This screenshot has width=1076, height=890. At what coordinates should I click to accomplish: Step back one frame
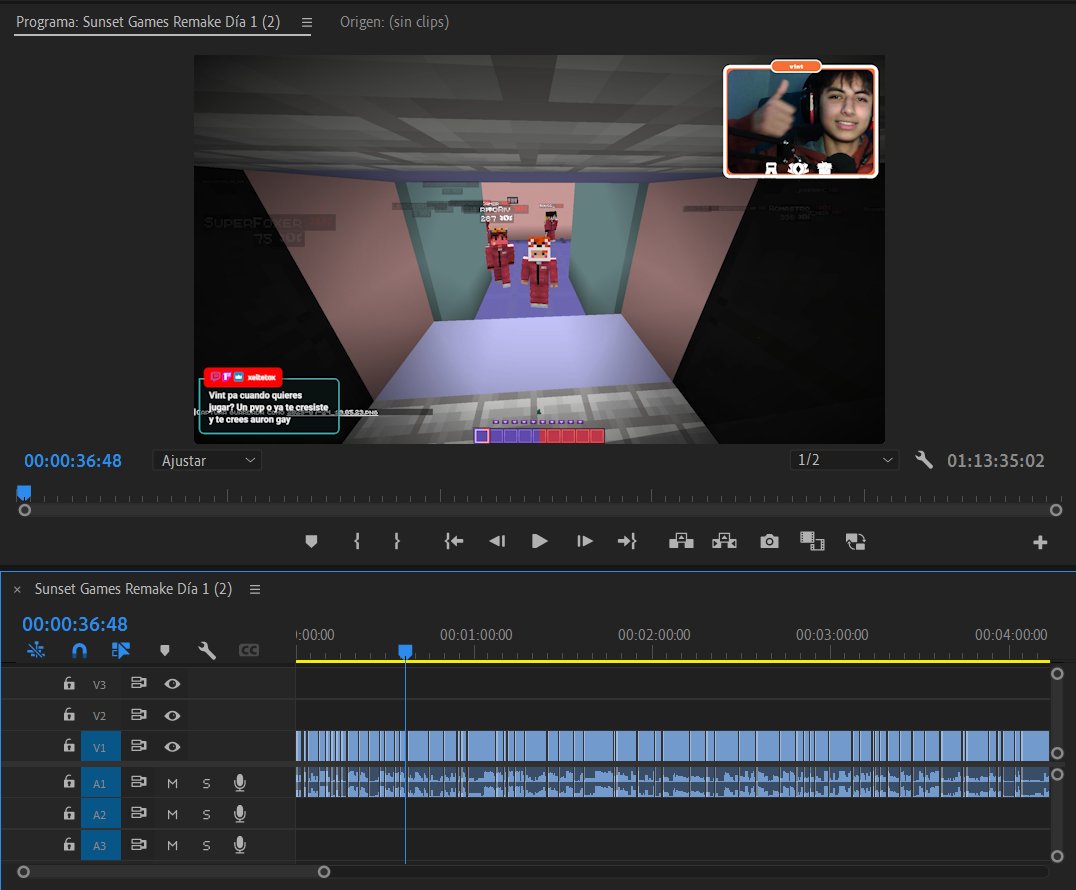click(x=497, y=541)
